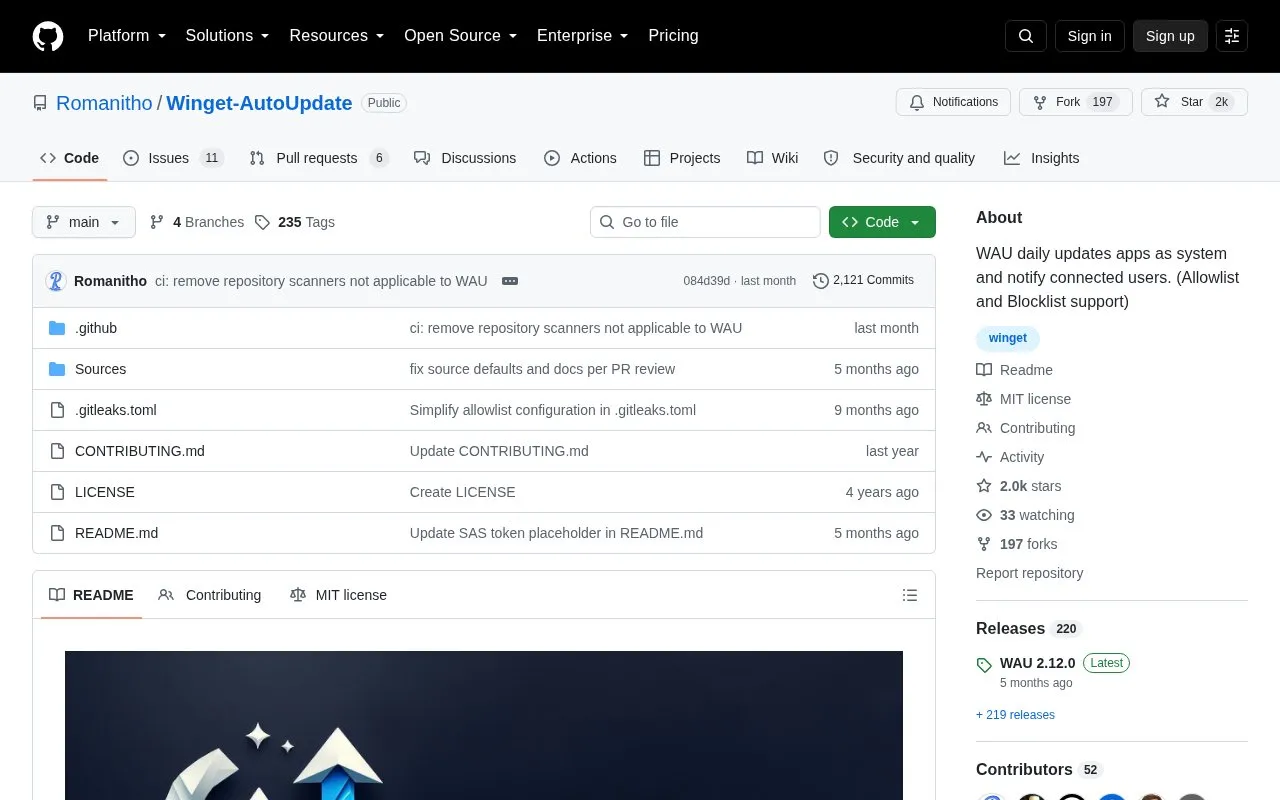1280x800 pixels.
Task: Fork the repository
Action: (1075, 102)
